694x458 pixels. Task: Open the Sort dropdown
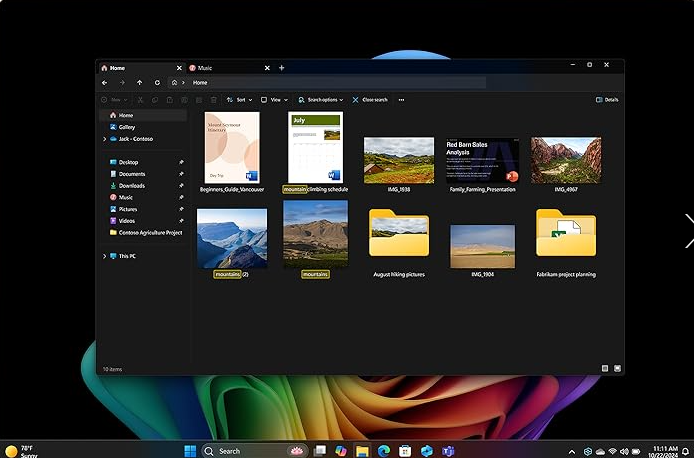[239, 100]
